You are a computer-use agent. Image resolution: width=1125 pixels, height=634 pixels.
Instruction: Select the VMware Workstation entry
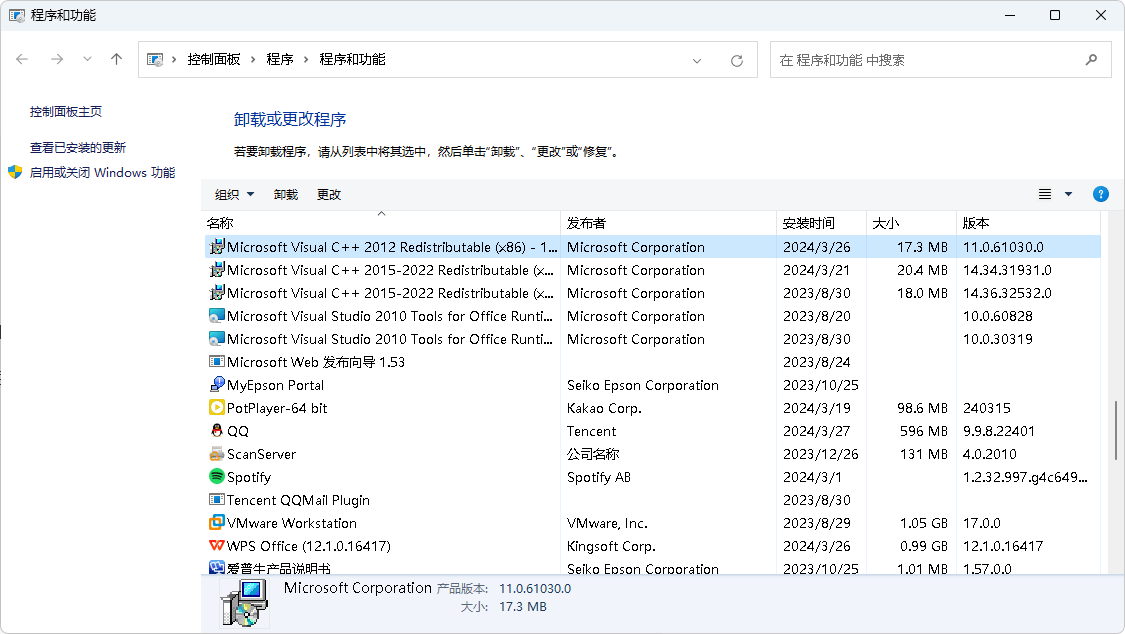(x=653, y=523)
